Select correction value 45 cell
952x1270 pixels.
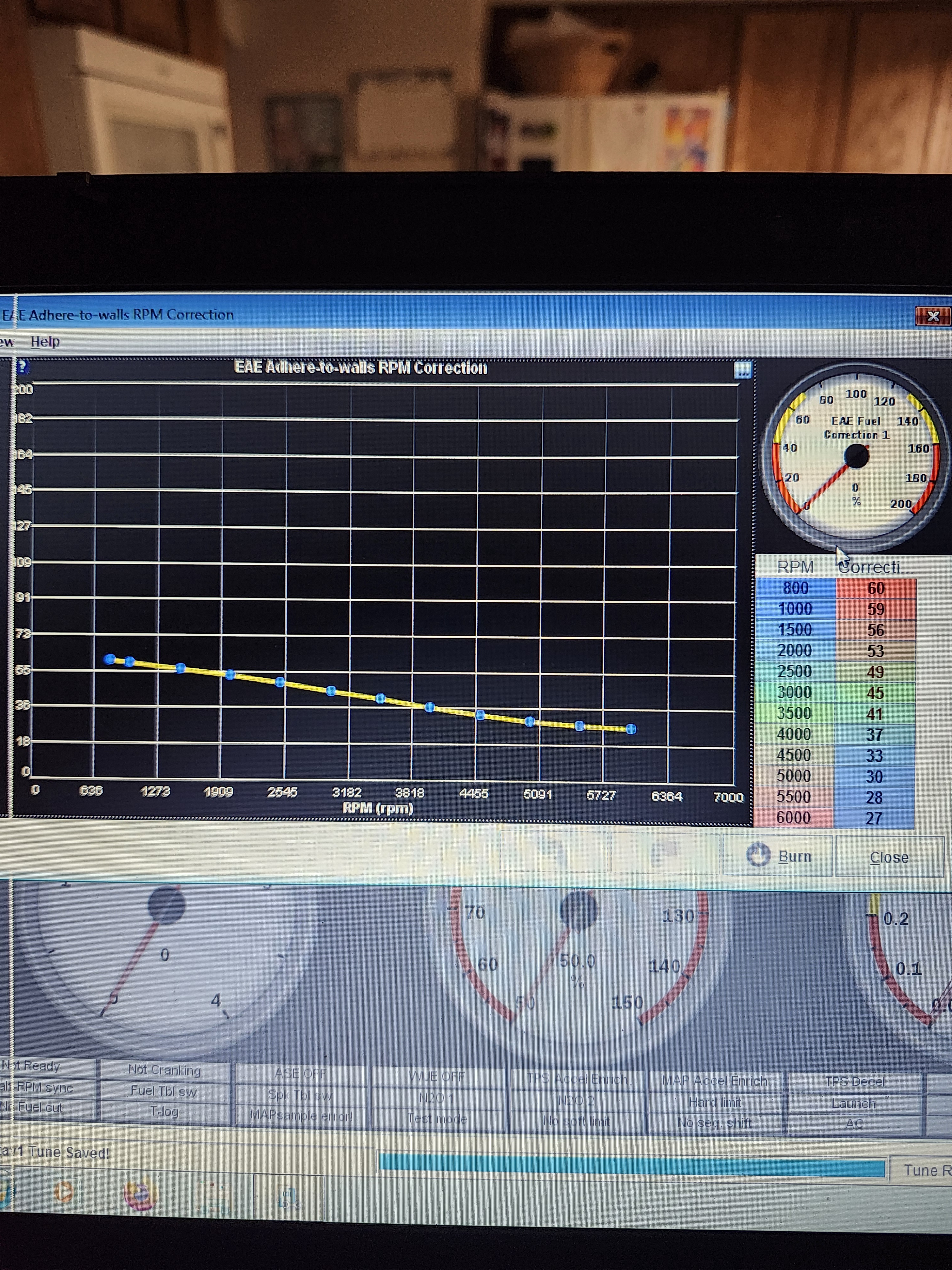pyautogui.click(x=875, y=693)
